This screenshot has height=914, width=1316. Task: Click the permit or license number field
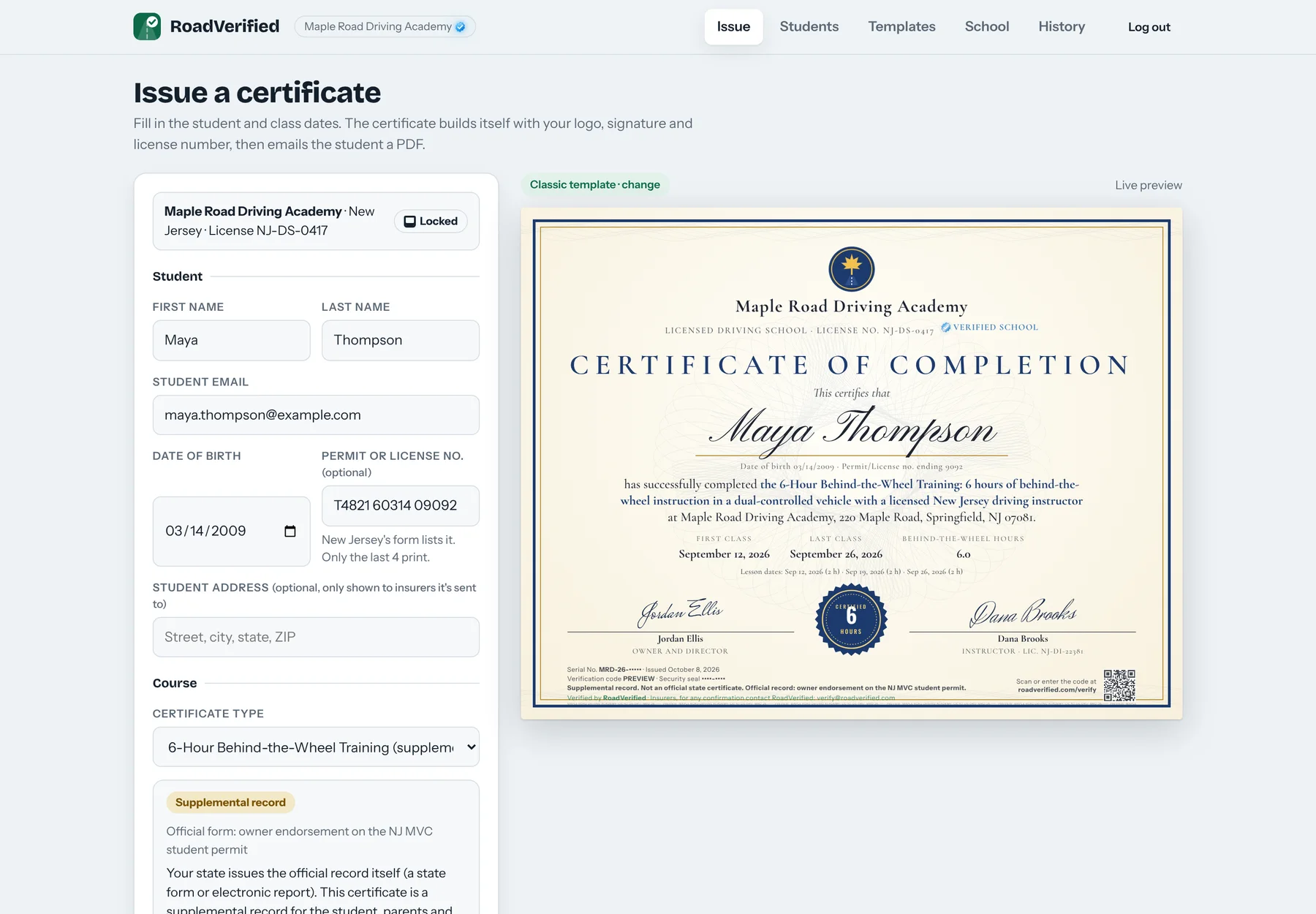tap(401, 505)
